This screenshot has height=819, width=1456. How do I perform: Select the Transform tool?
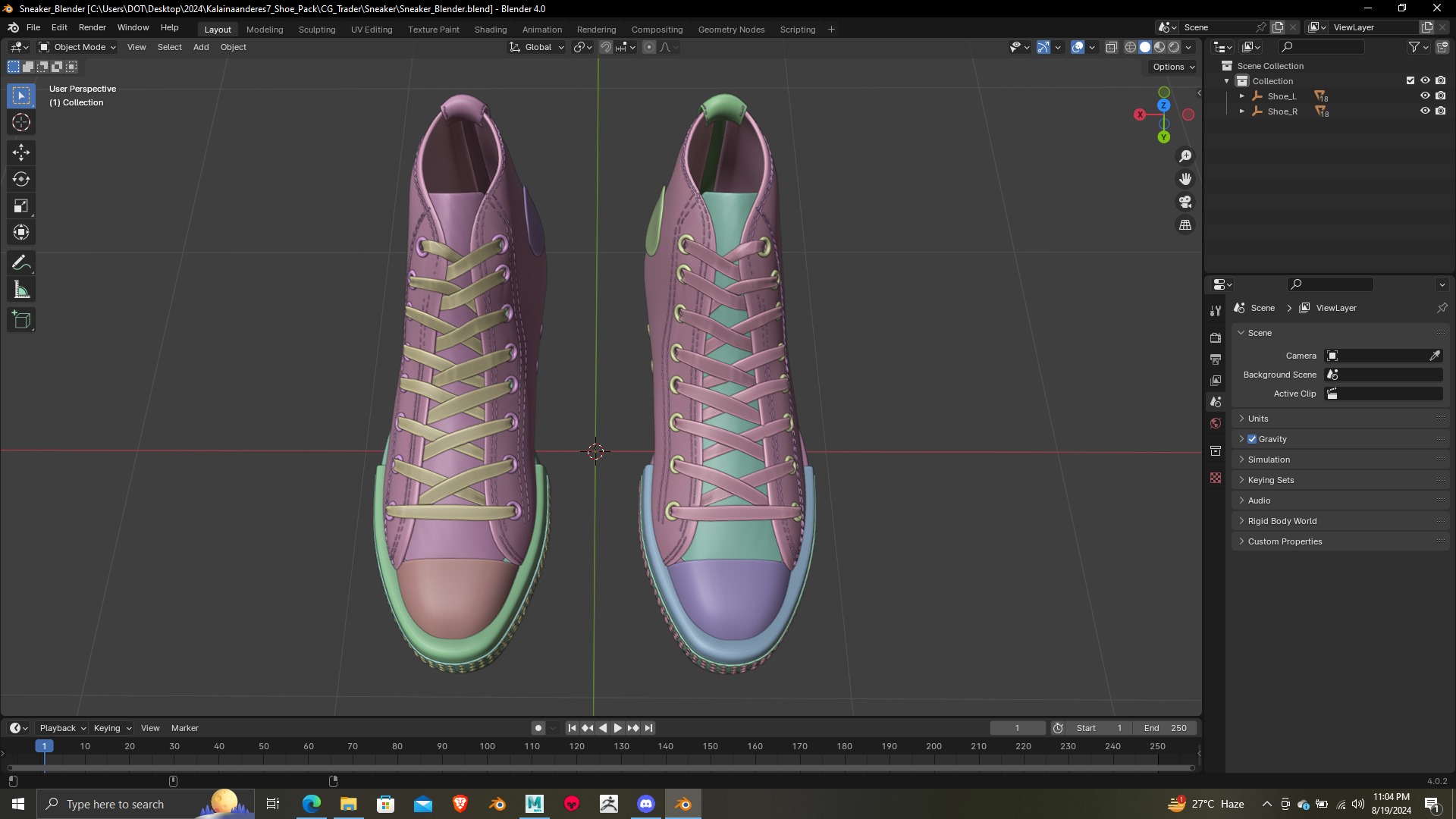21,232
